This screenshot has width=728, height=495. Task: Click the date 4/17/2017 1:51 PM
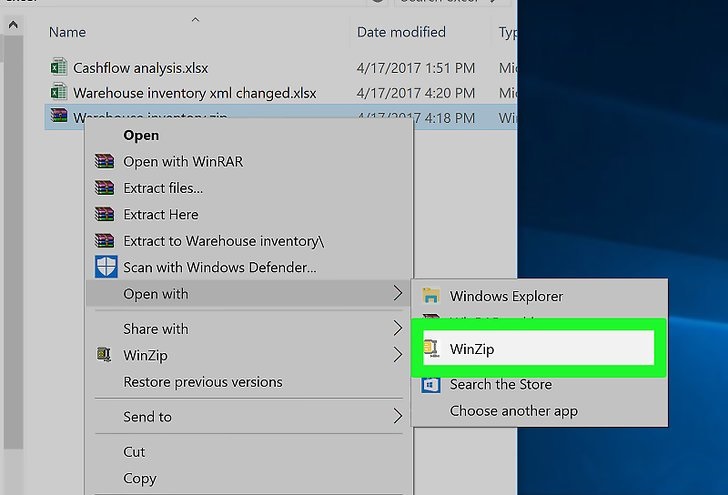tap(416, 68)
